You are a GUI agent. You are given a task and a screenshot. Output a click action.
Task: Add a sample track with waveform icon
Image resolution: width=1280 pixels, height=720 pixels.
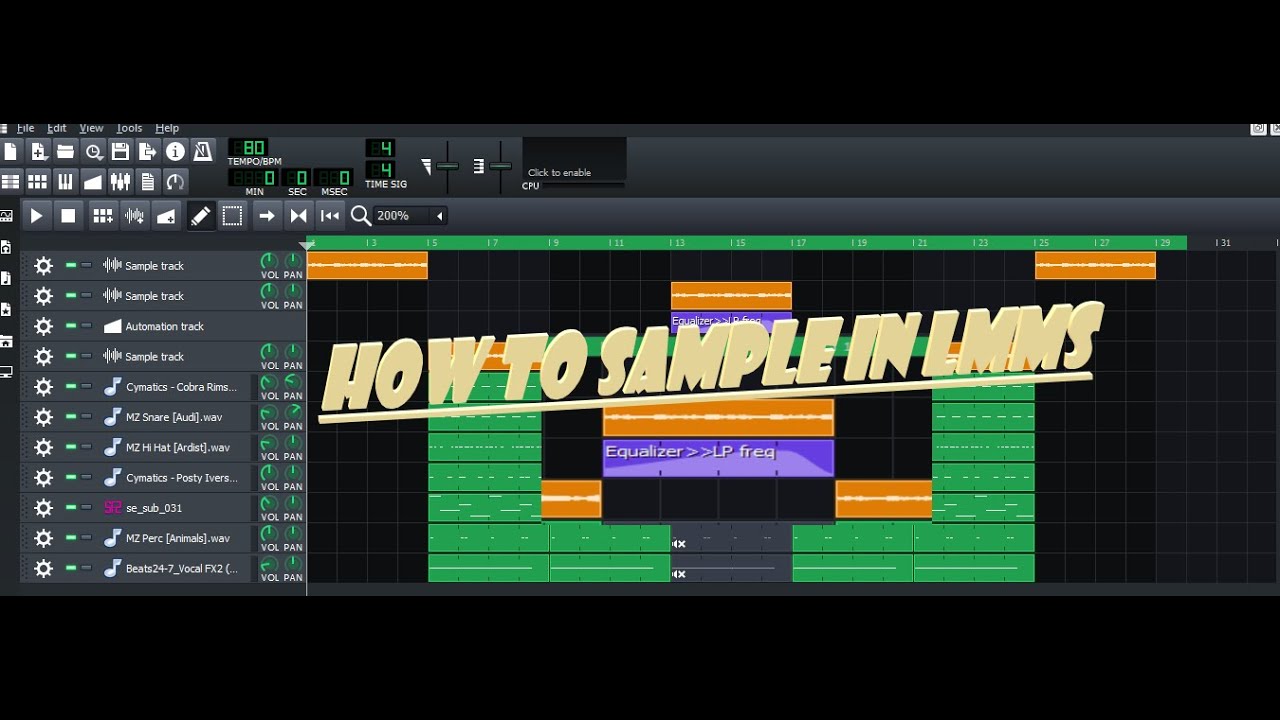click(134, 215)
